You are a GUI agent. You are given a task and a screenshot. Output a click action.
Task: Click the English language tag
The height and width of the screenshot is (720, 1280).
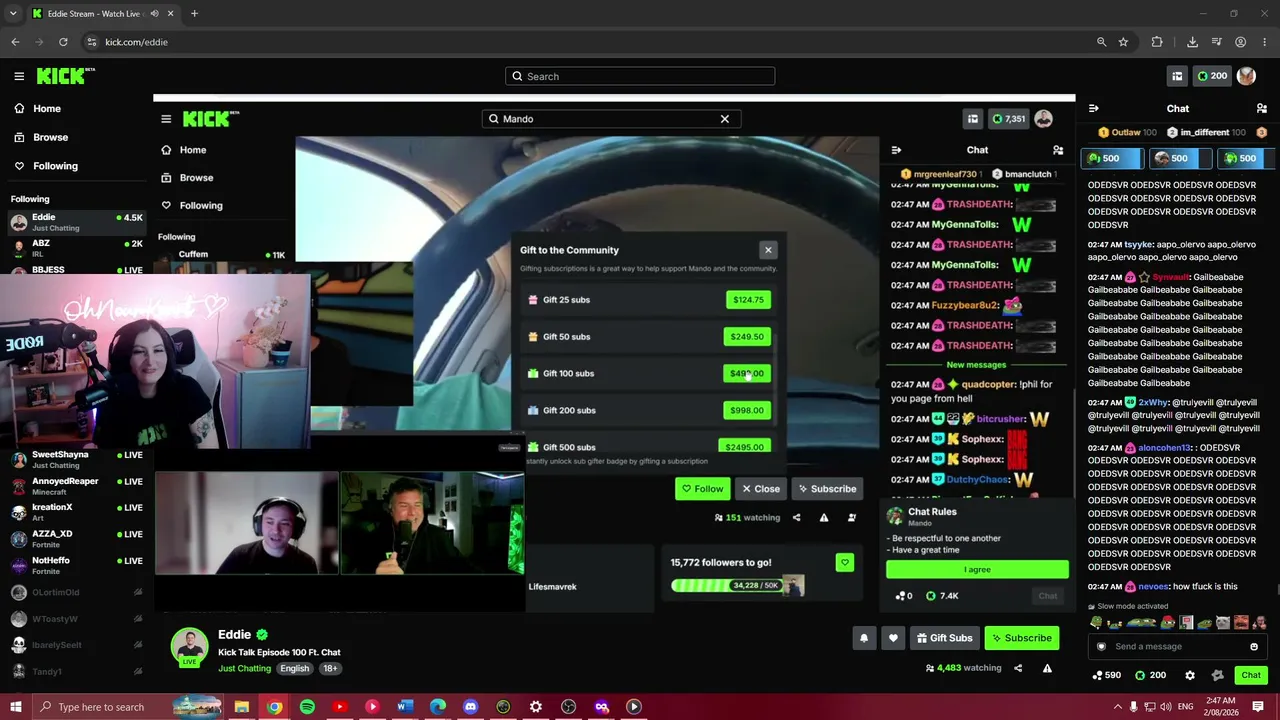[x=294, y=668]
